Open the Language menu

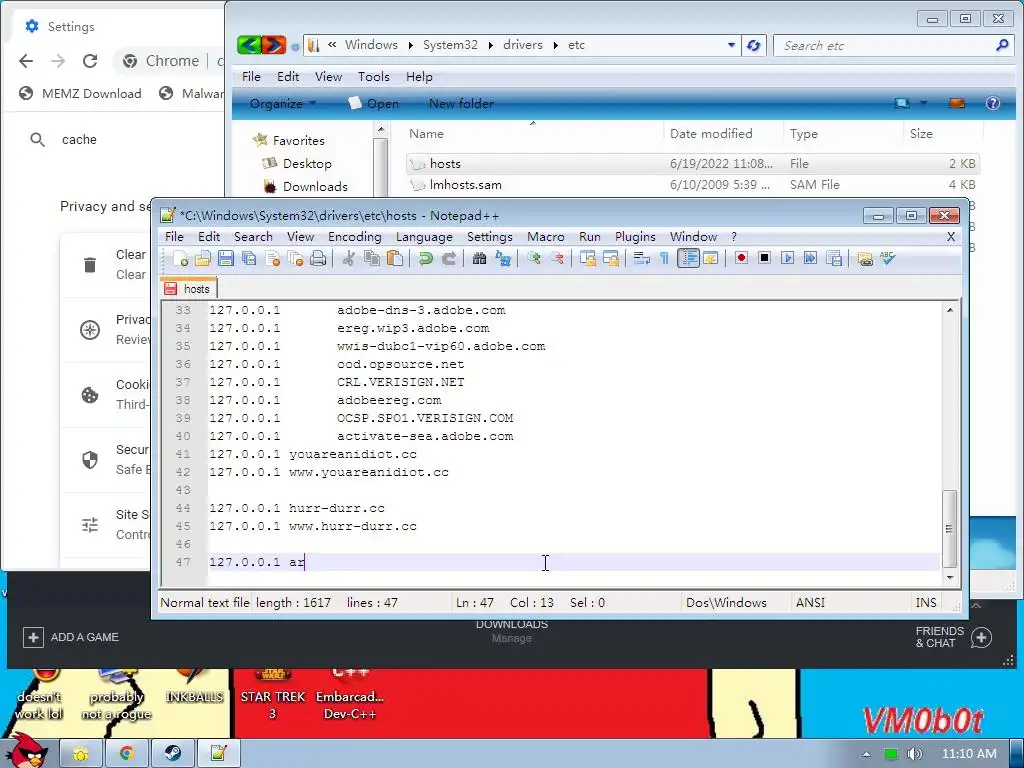pyautogui.click(x=424, y=236)
